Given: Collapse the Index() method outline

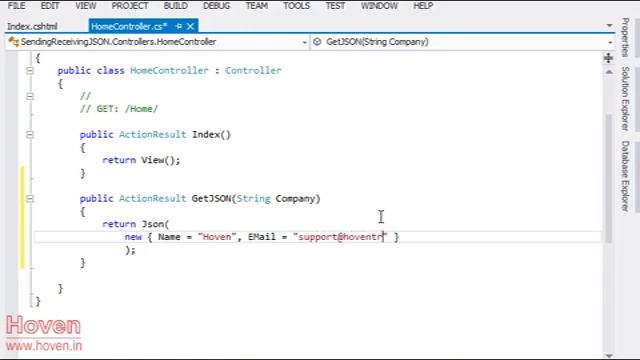Looking at the screenshot, I should 30,135.
